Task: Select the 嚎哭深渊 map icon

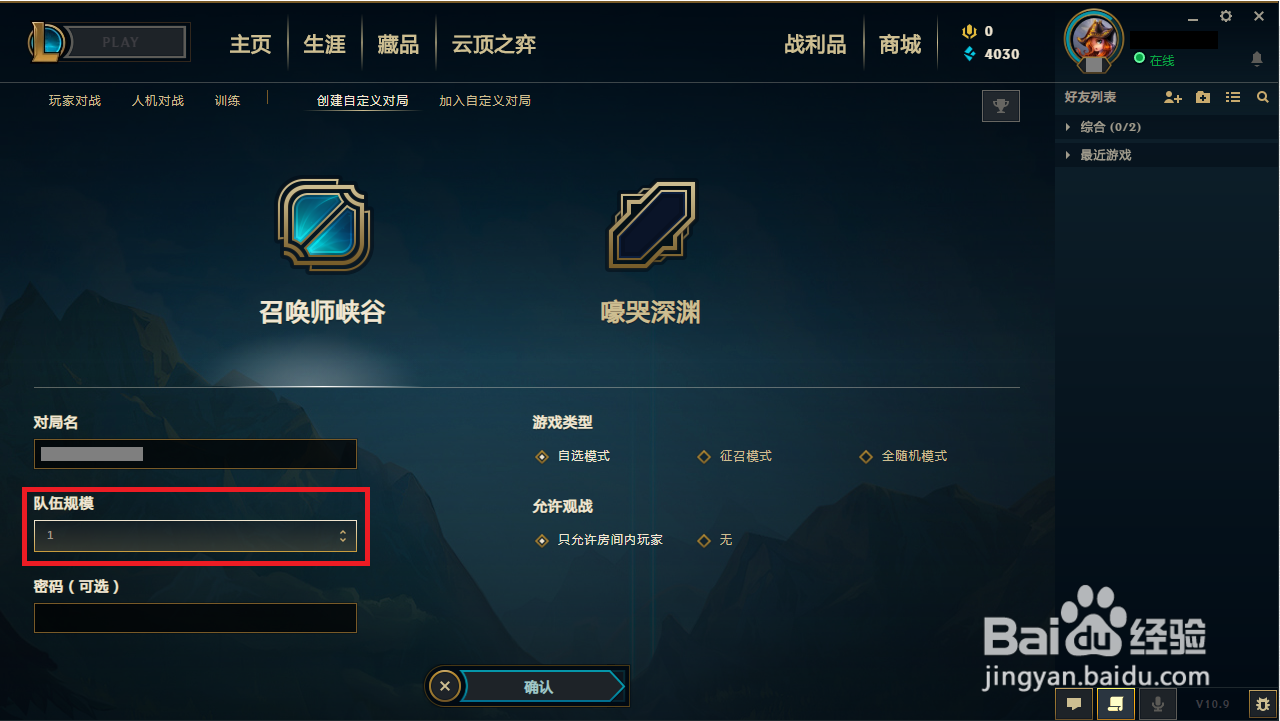Action: [x=651, y=226]
